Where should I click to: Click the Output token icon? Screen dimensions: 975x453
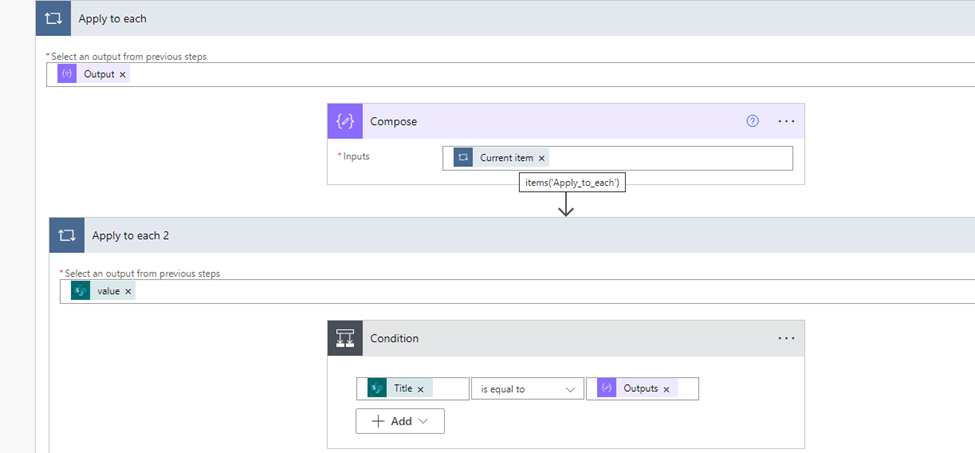point(67,74)
